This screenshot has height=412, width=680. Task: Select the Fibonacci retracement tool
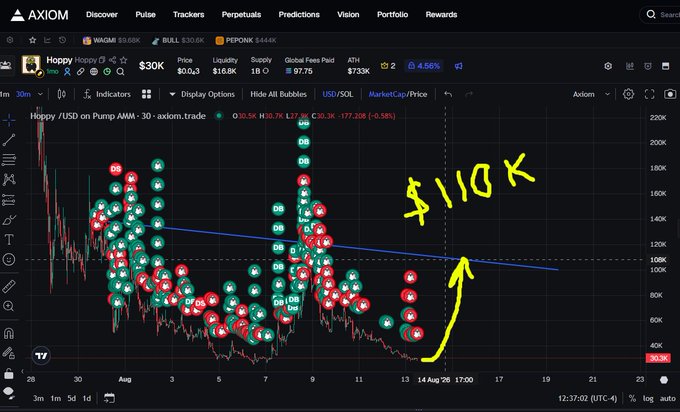click(9, 159)
